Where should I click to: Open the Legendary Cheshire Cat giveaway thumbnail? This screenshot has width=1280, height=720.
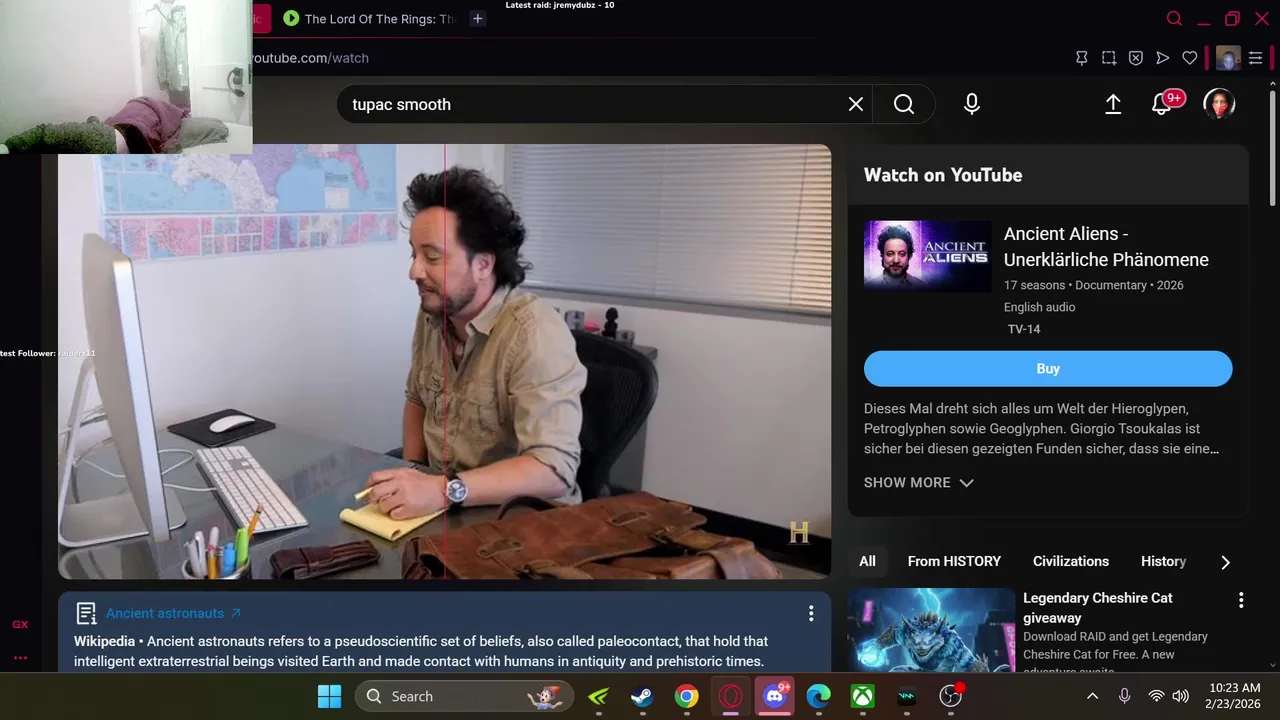pyautogui.click(x=931, y=630)
